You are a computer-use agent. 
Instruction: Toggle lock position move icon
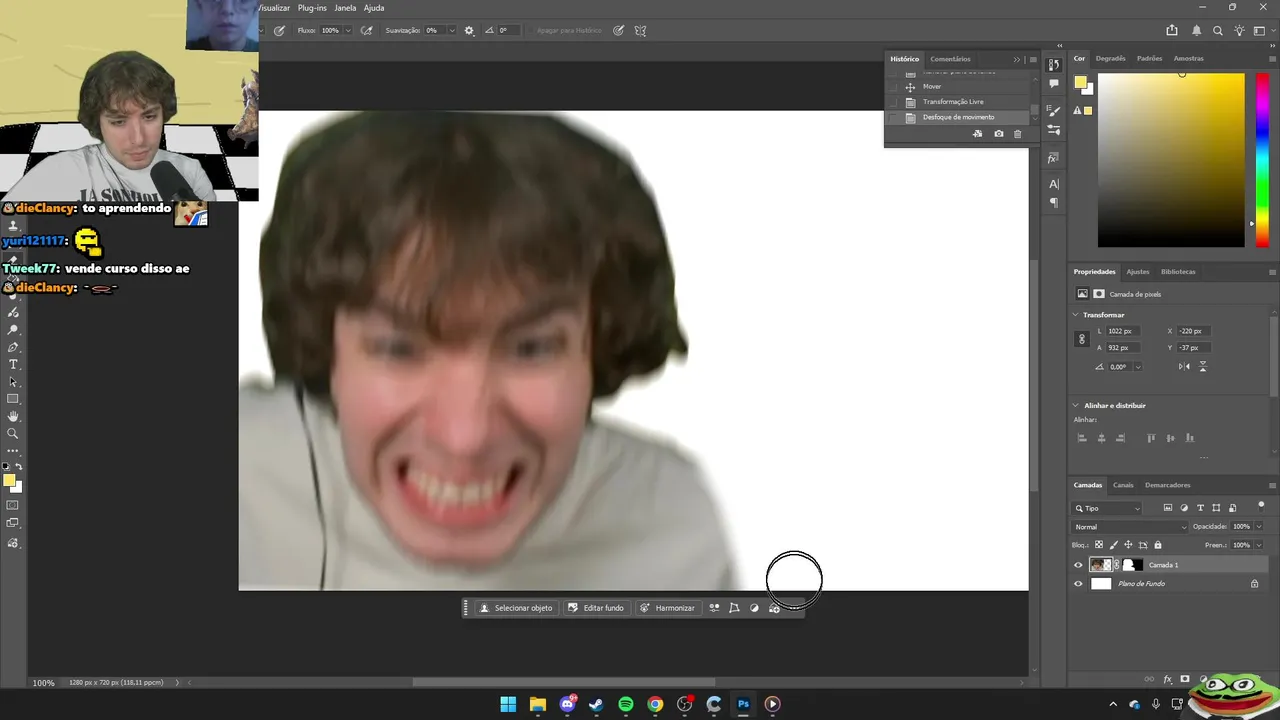click(x=1128, y=545)
